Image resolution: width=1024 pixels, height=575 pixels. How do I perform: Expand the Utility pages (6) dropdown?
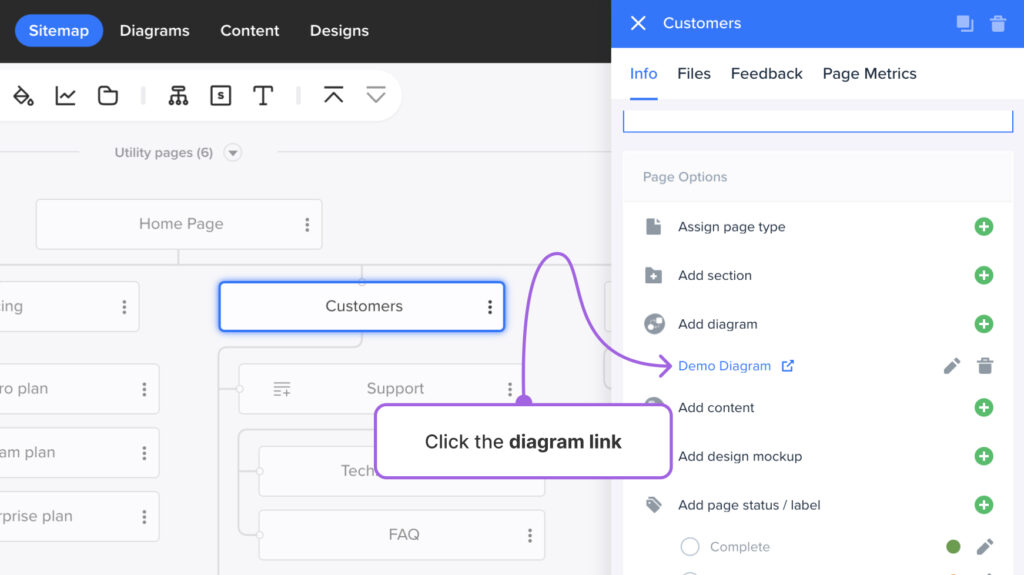tap(232, 153)
